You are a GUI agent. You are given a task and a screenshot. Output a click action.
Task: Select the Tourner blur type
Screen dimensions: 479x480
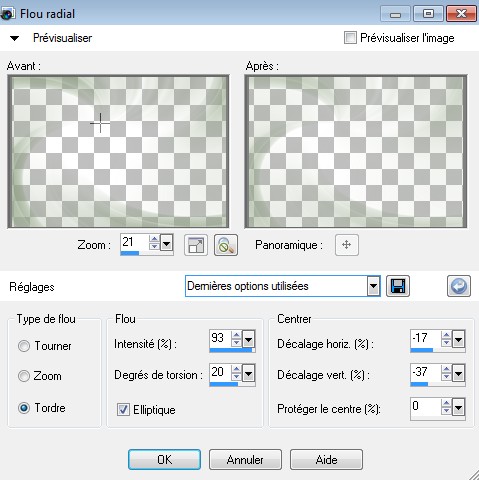(24, 346)
